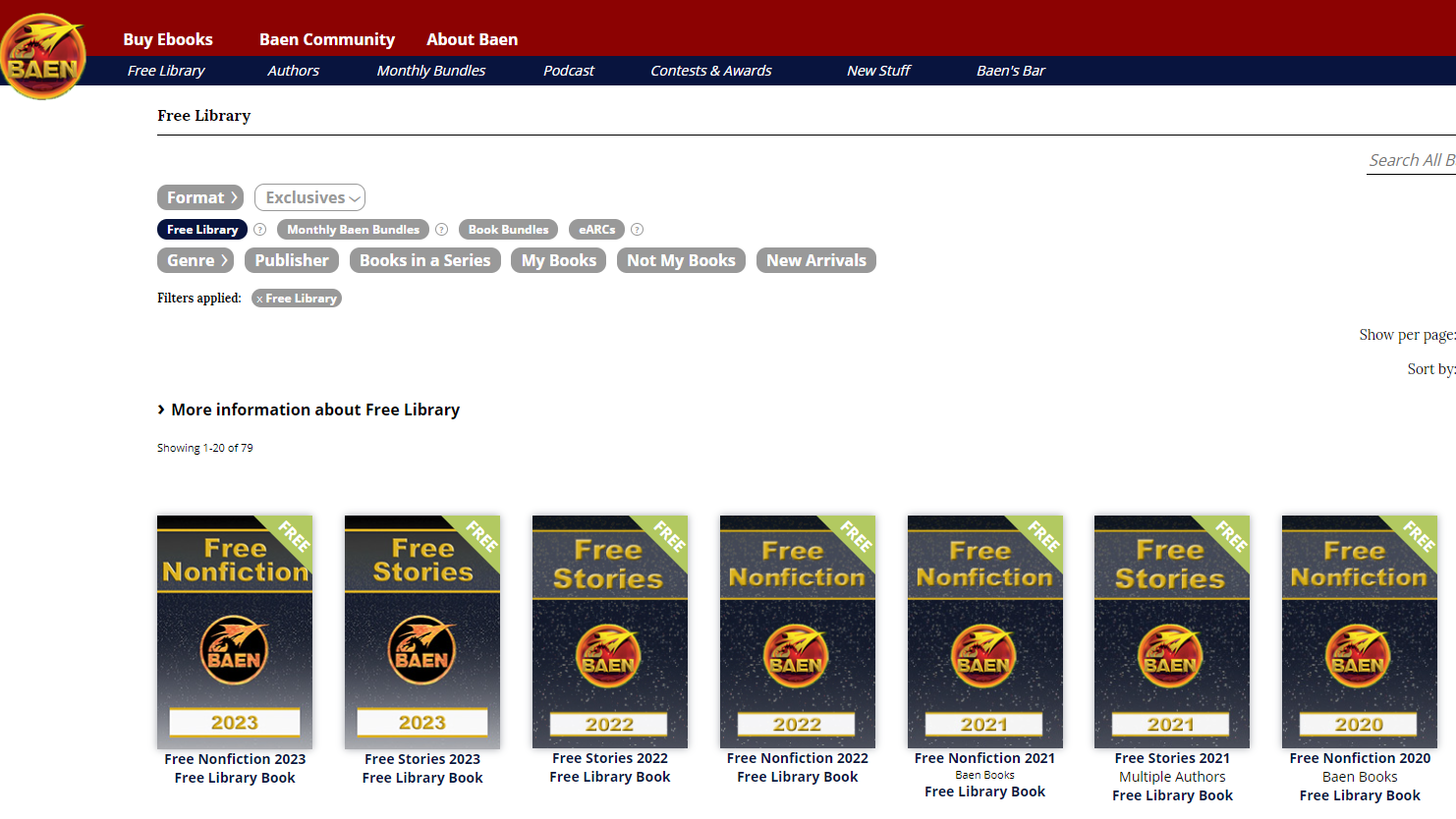This screenshot has width=1456, height=819.
Task: Click the 'Sort by:' label
Action: click(1431, 369)
